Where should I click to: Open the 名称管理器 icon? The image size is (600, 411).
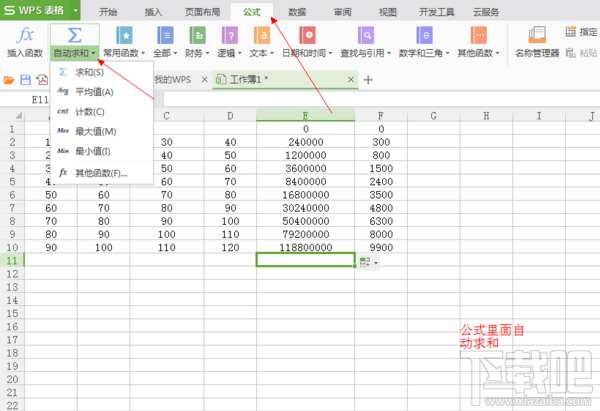537,35
